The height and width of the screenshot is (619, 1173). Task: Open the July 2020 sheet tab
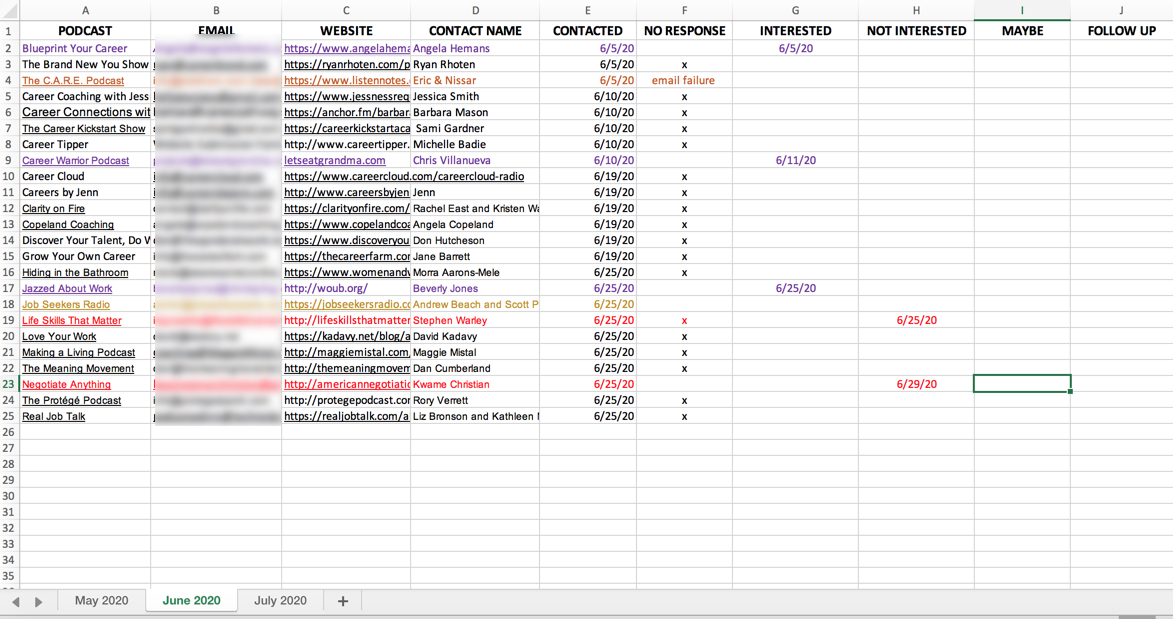pyautogui.click(x=281, y=600)
